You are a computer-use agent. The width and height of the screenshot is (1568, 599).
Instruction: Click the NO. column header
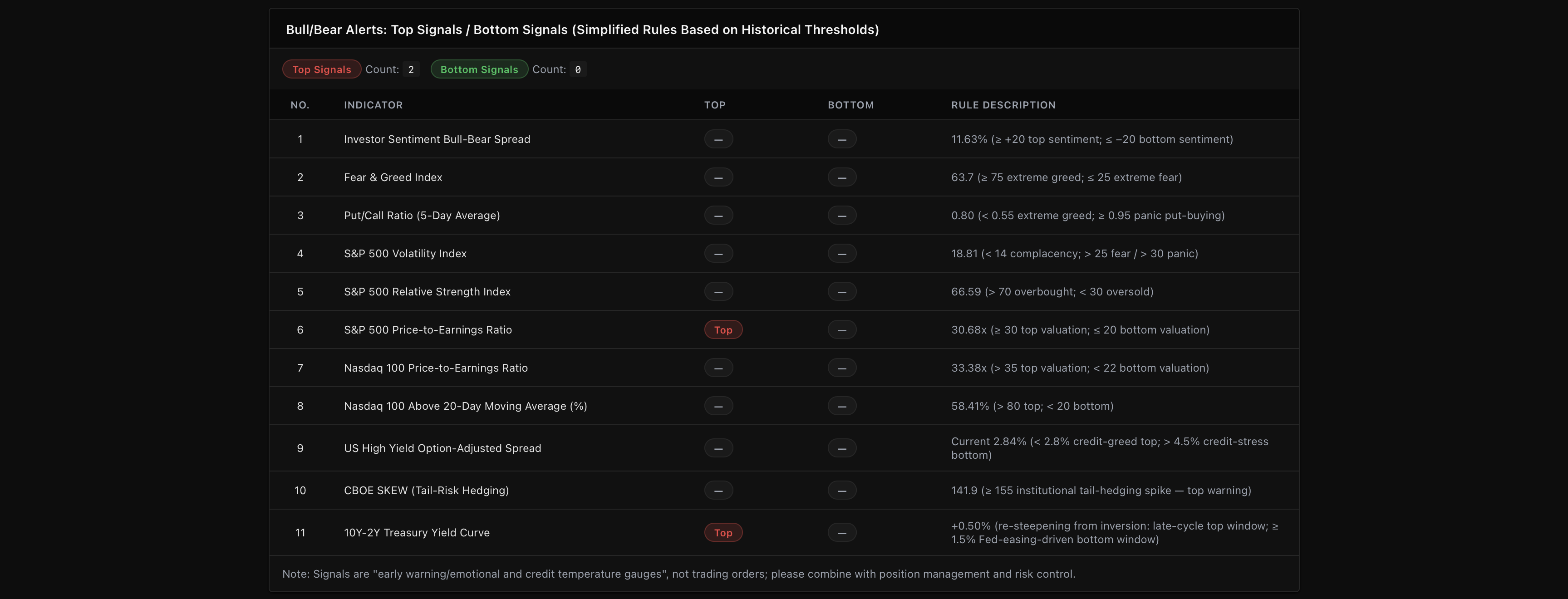pyautogui.click(x=300, y=105)
